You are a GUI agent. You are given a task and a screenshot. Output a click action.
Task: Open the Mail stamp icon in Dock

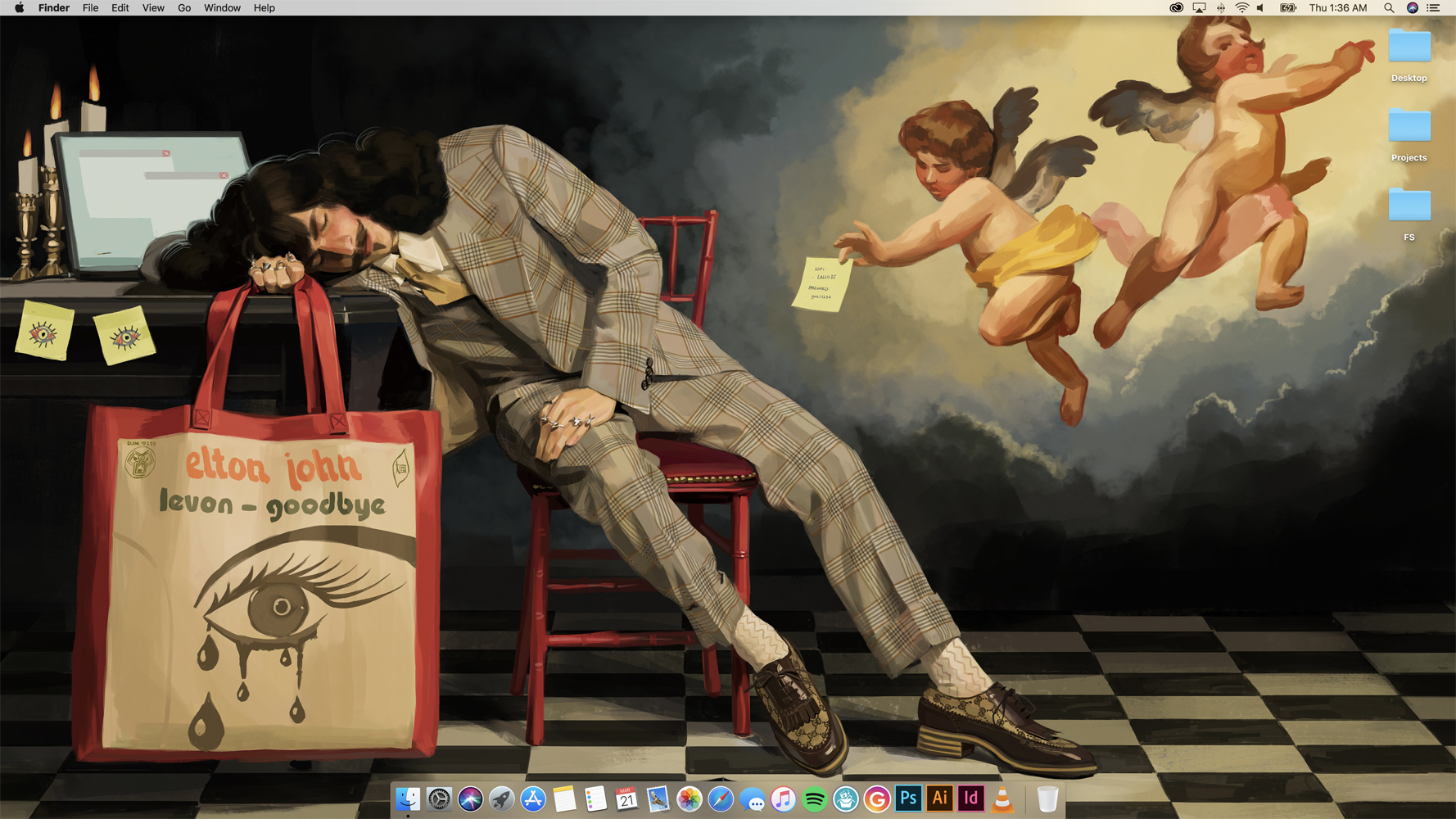pos(658,799)
